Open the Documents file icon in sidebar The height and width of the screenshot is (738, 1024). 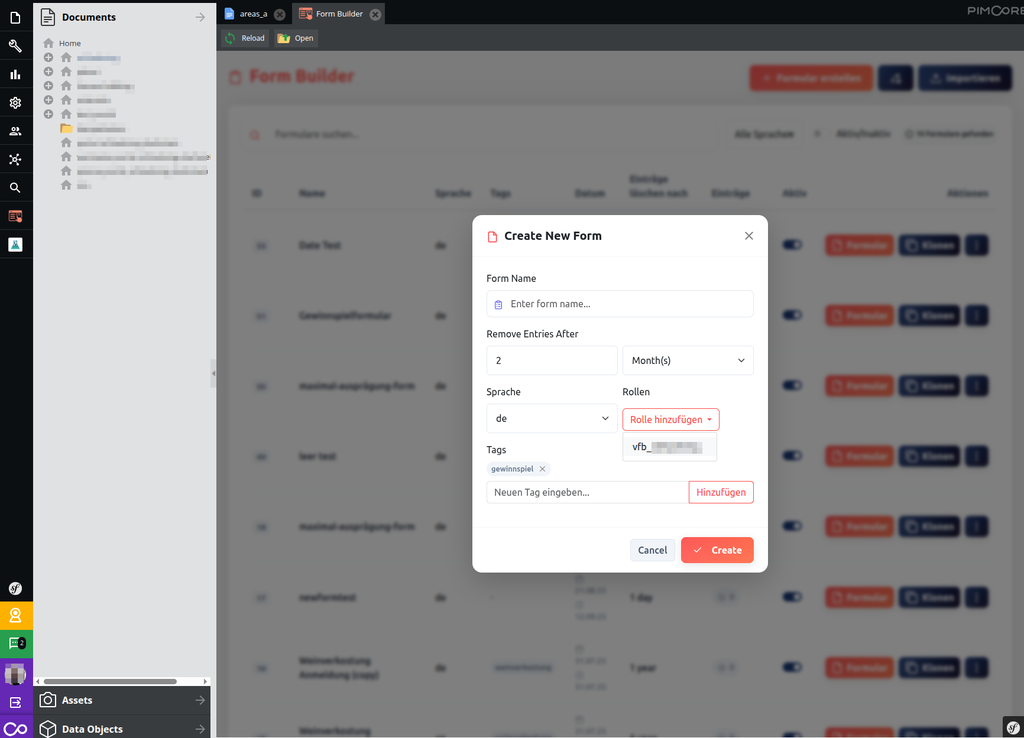[x=16, y=18]
